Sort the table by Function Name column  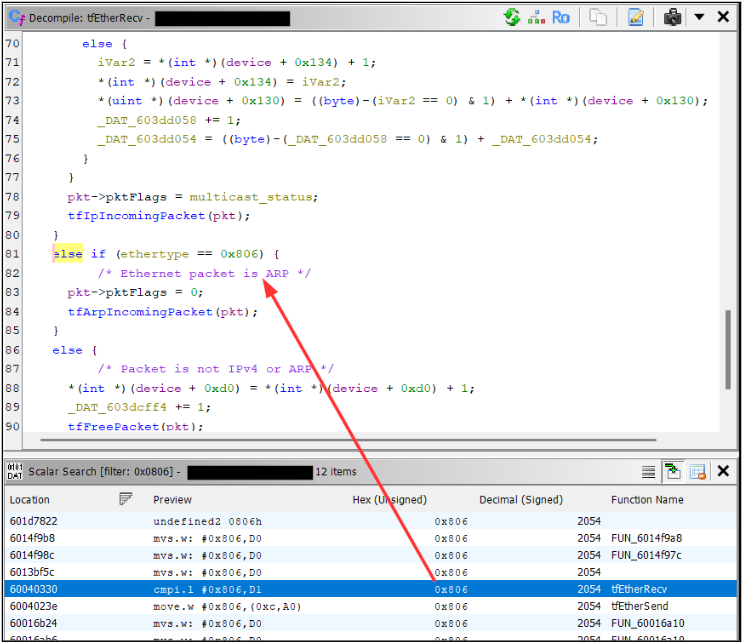(647, 499)
